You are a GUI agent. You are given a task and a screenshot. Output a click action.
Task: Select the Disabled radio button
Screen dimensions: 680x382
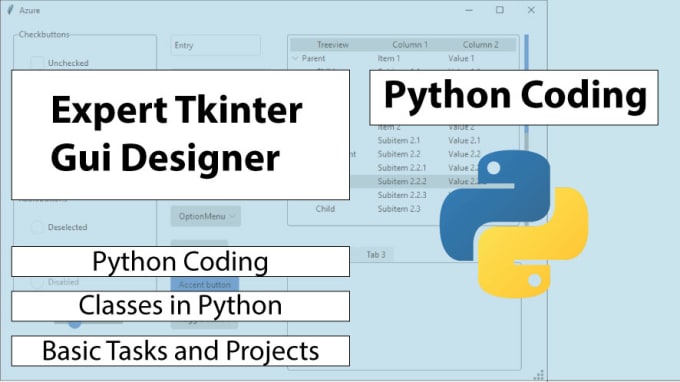pyautogui.click(x=37, y=282)
